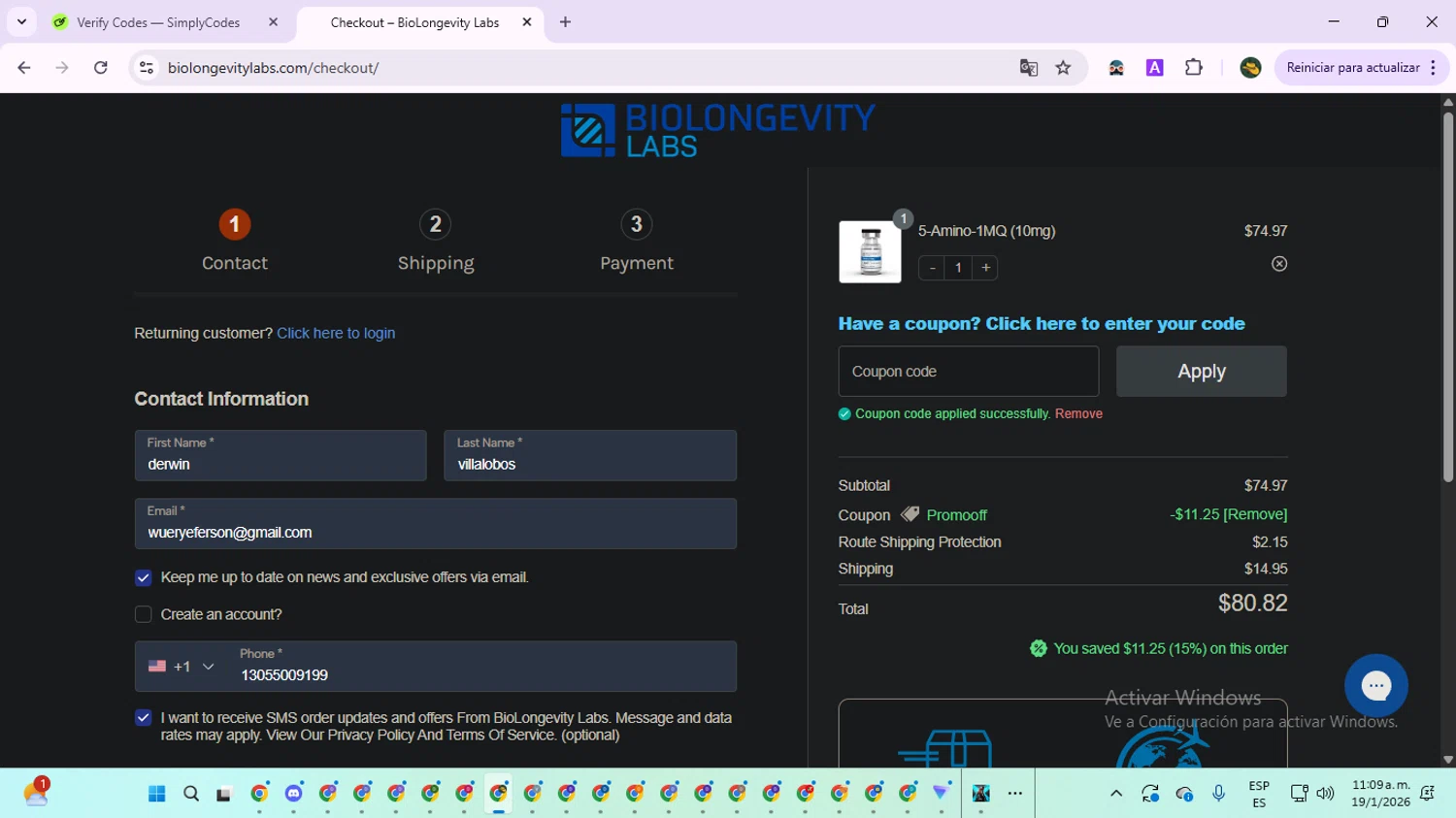Close the Checkout BioLongevity Labs tab

point(527,22)
